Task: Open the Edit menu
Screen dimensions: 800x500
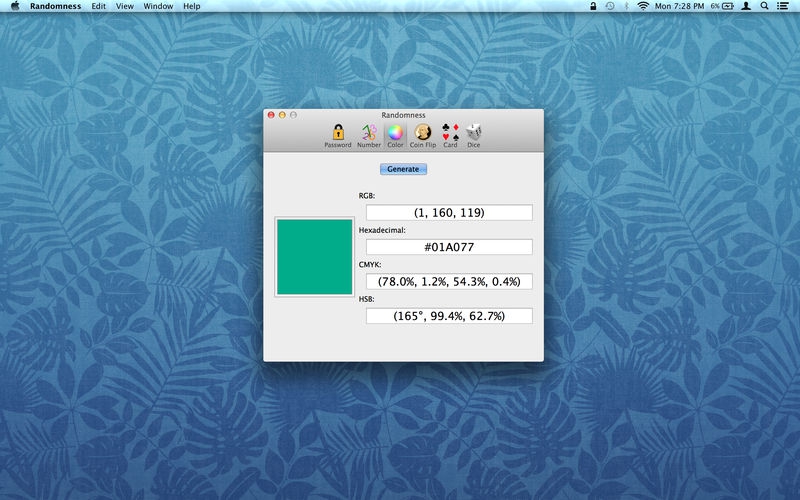Action: pos(98,6)
